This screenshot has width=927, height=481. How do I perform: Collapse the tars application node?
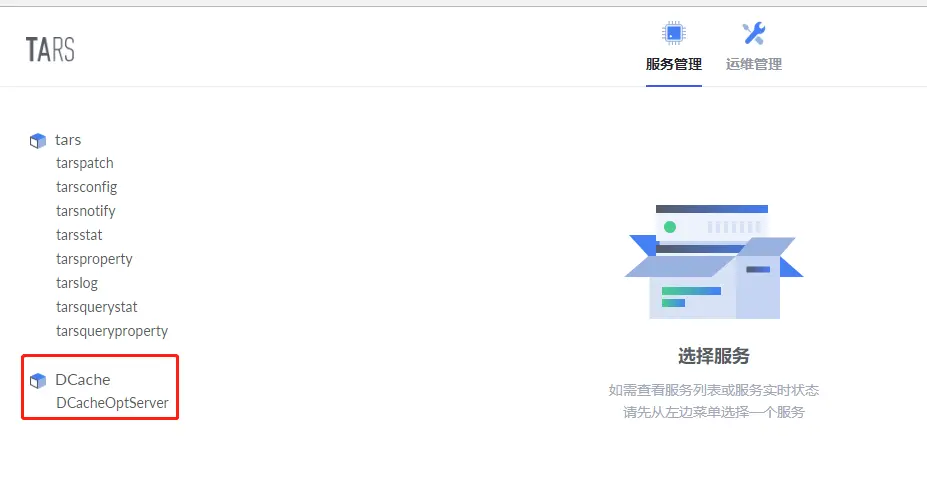pyautogui.click(x=68, y=140)
